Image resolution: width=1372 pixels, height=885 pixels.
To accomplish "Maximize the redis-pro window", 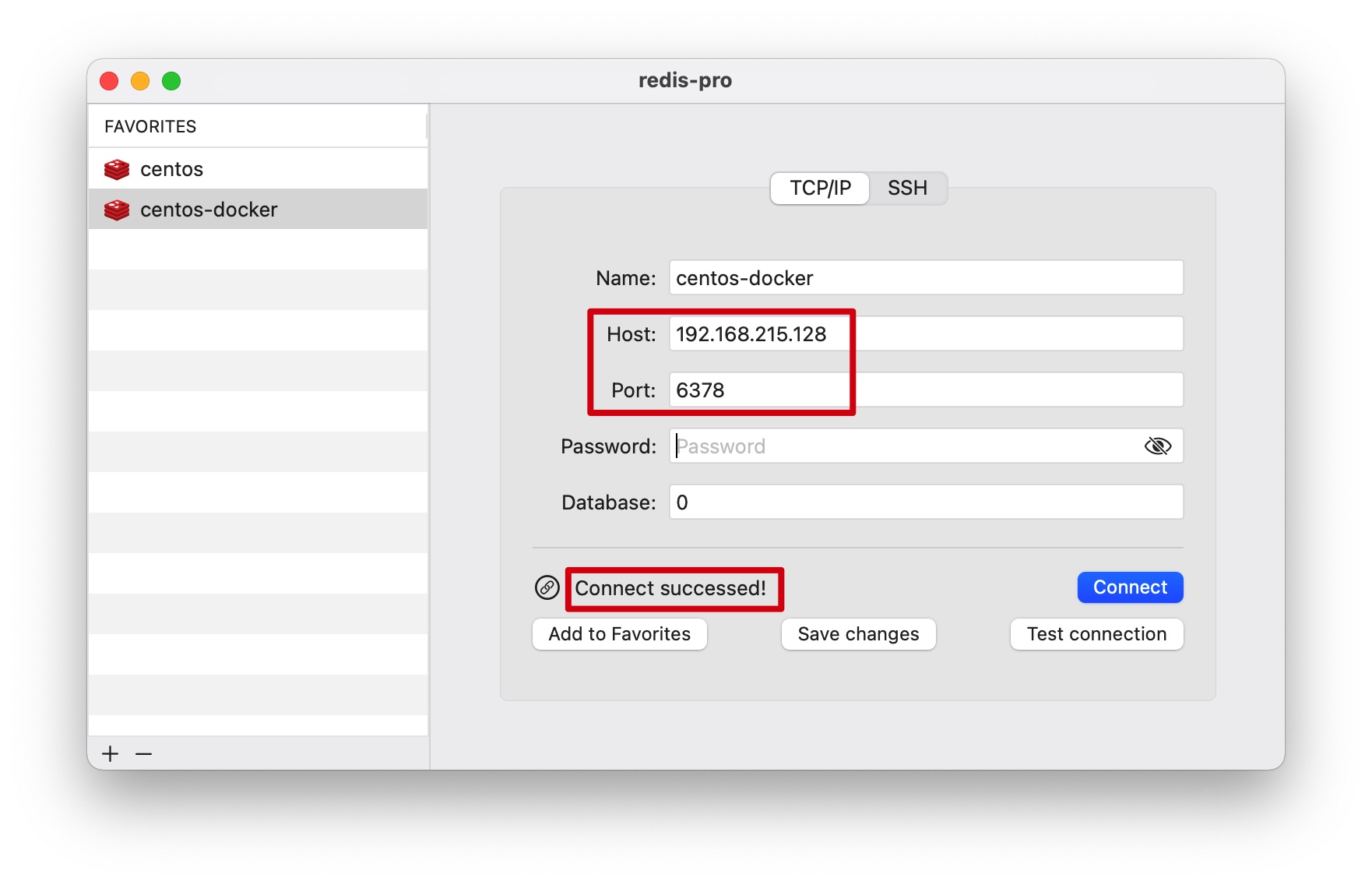I will [x=171, y=81].
